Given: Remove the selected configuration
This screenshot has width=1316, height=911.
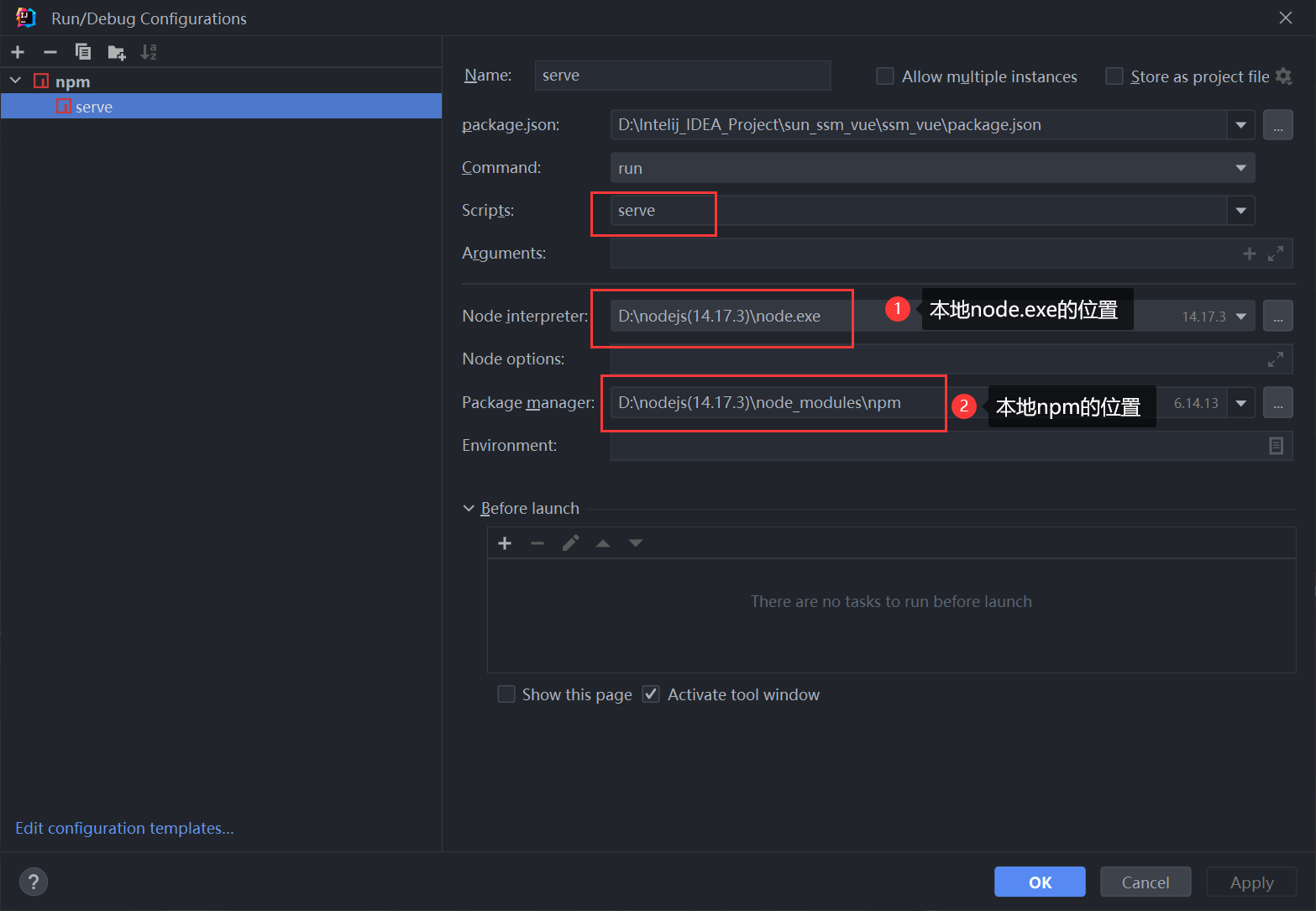Looking at the screenshot, I should point(50,52).
